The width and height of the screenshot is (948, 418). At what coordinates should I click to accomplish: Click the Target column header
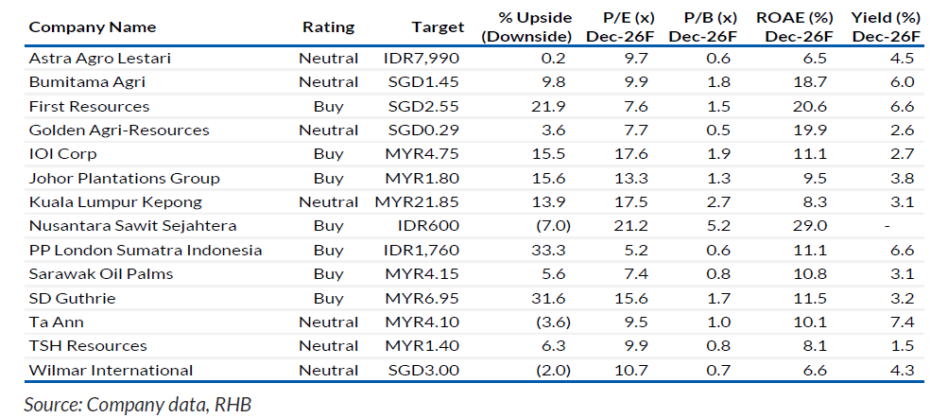click(437, 27)
